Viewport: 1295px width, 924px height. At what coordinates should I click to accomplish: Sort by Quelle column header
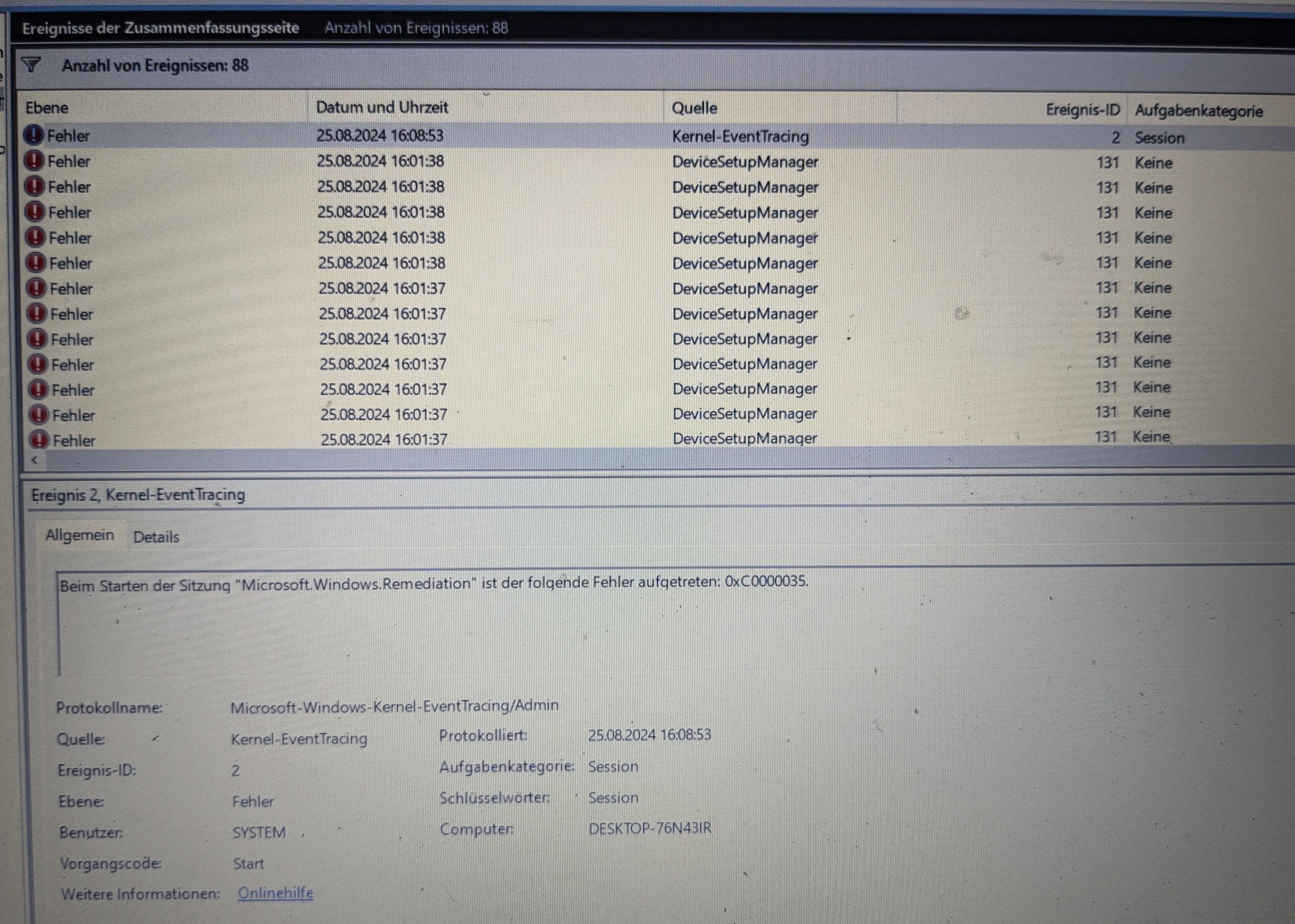pos(694,108)
